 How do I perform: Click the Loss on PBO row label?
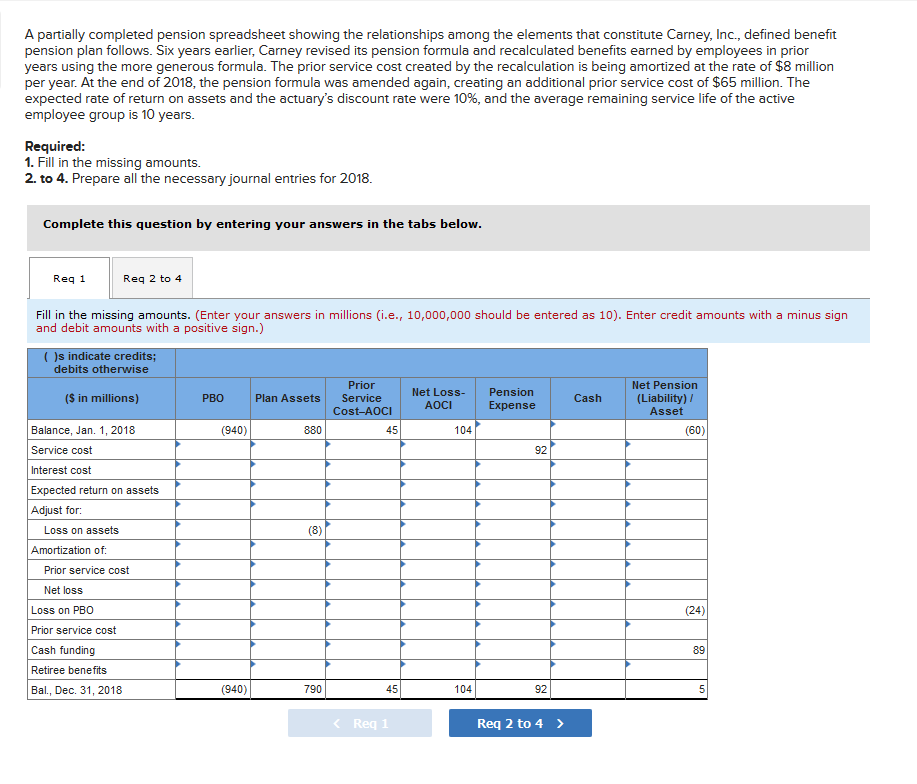click(x=62, y=610)
